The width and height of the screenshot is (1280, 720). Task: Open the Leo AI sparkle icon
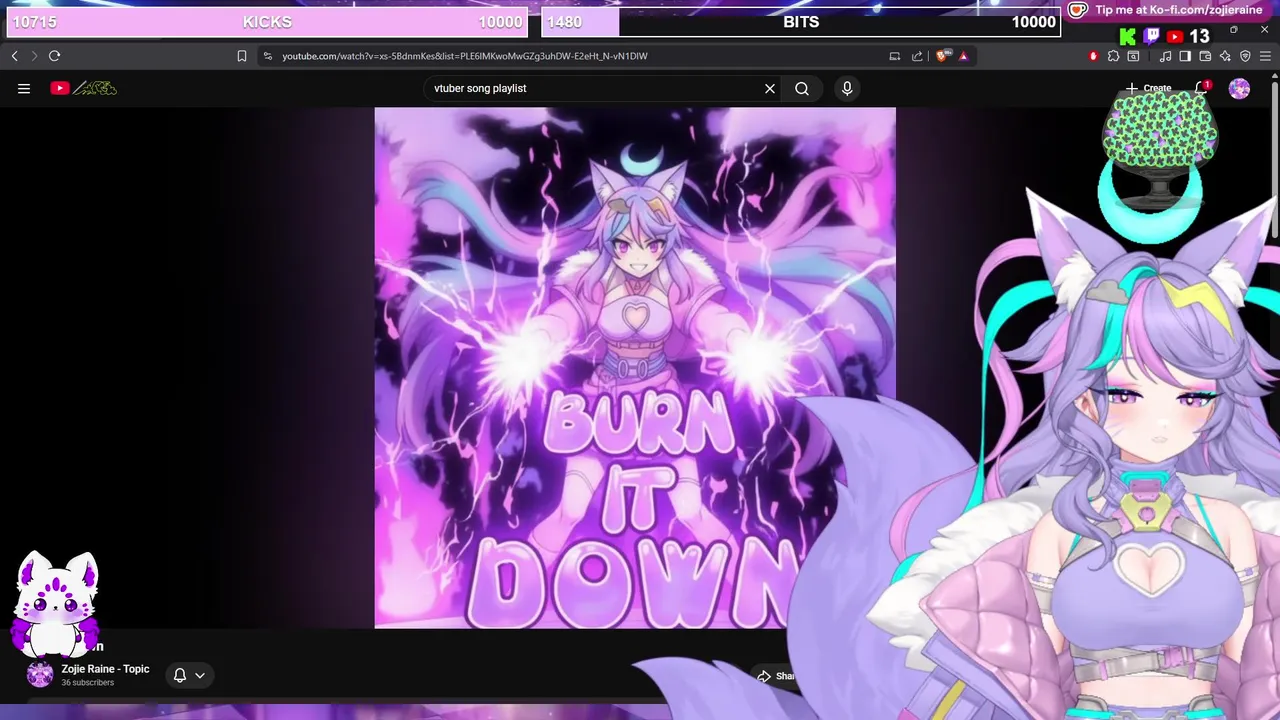point(1225,56)
